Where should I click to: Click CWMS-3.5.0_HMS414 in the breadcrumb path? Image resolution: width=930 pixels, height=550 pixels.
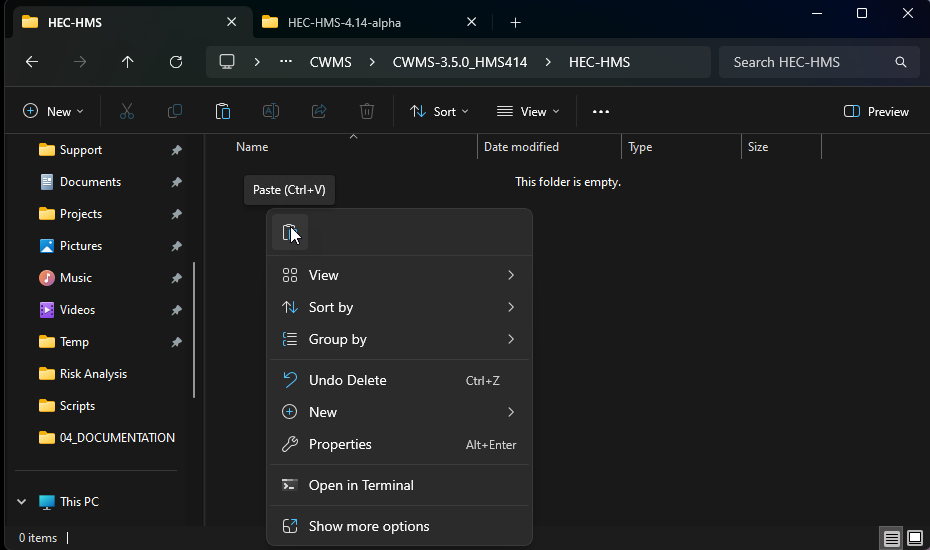[x=459, y=62]
